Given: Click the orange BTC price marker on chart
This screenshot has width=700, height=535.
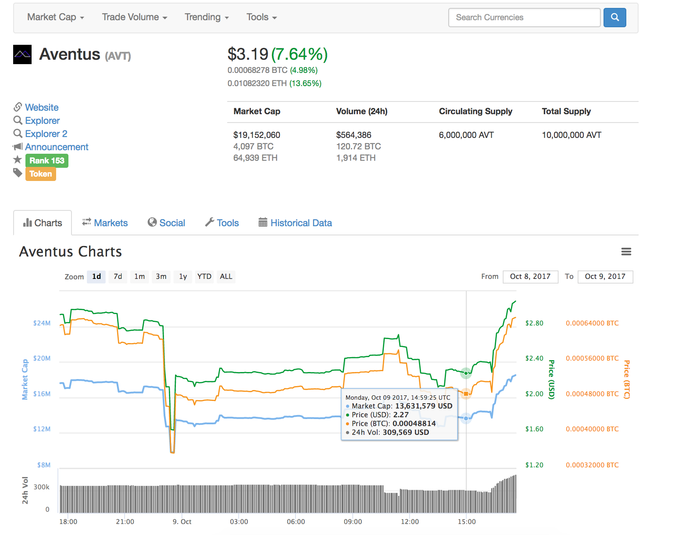Looking at the screenshot, I should [x=466, y=393].
